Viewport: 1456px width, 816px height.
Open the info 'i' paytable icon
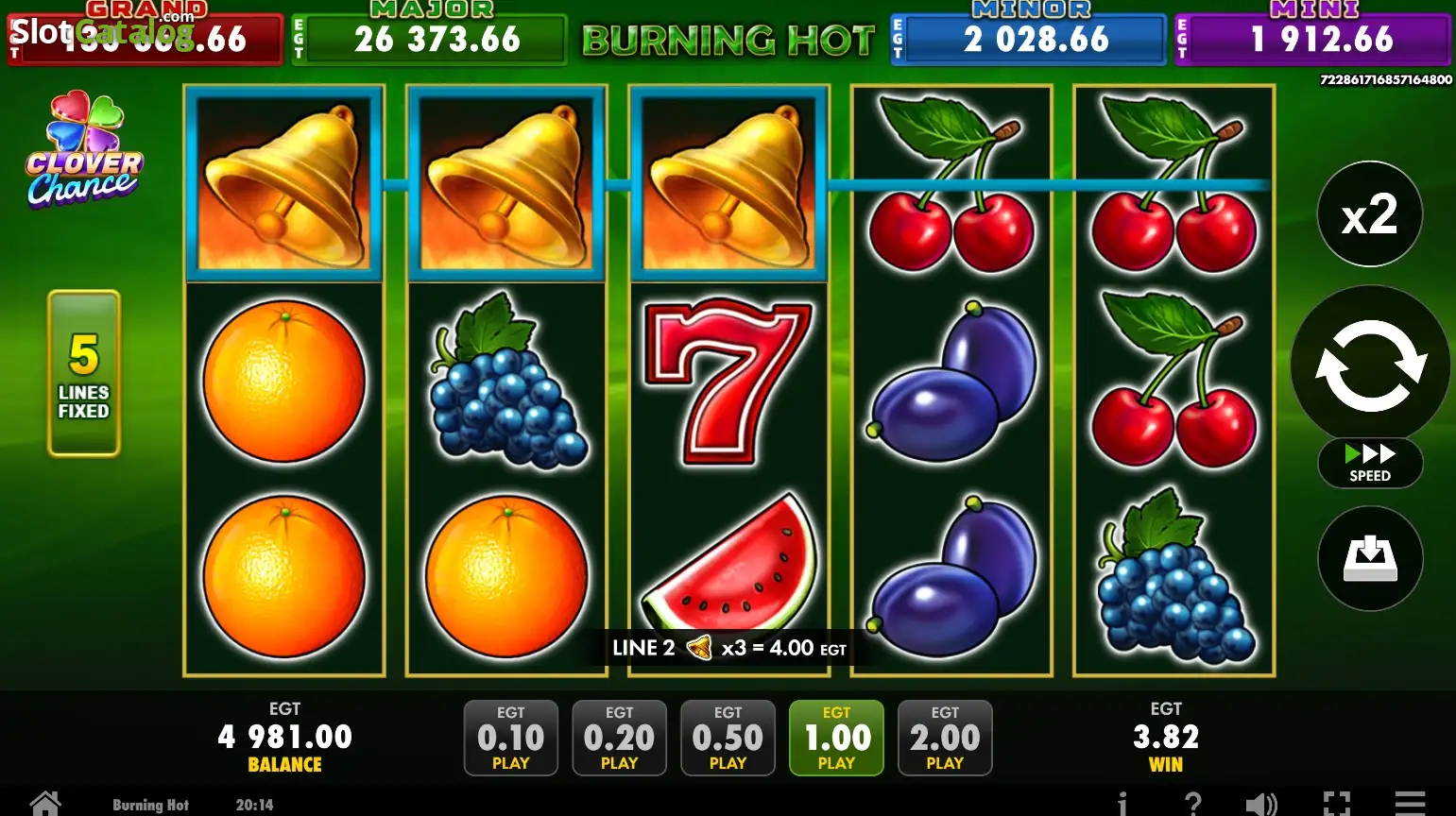[x=1122, y=804]
